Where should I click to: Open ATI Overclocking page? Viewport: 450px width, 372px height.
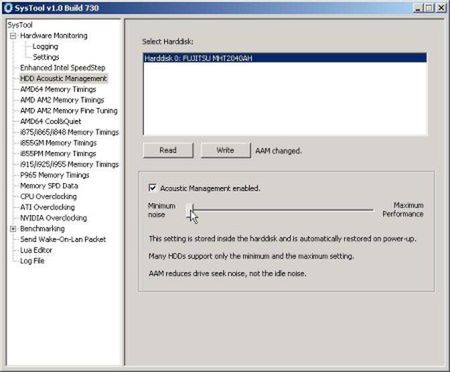pyautogui.click(x=47, y=207)
